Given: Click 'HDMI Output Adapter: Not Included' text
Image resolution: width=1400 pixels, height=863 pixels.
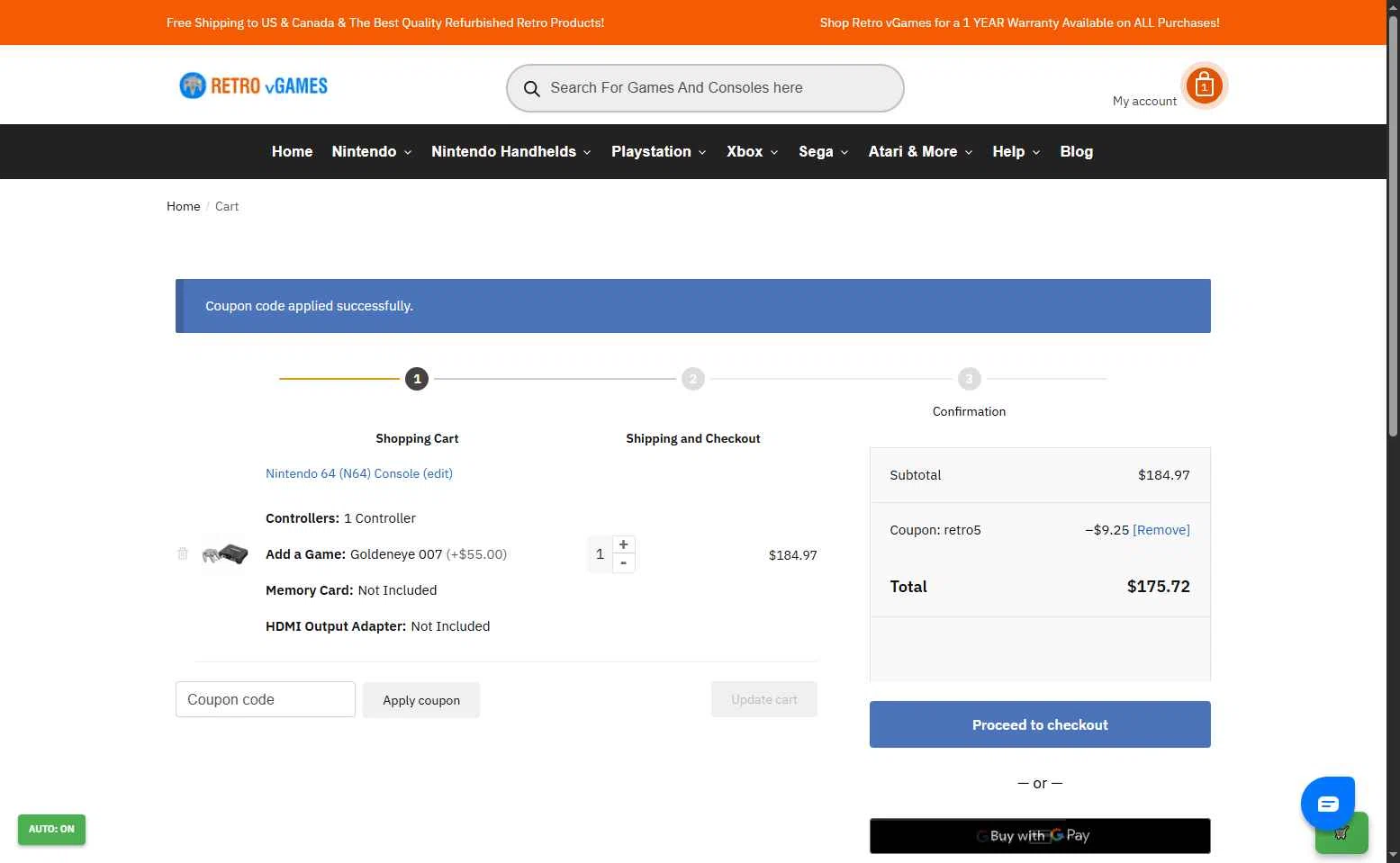Looking at the screenshot, I should coord(378,626).
